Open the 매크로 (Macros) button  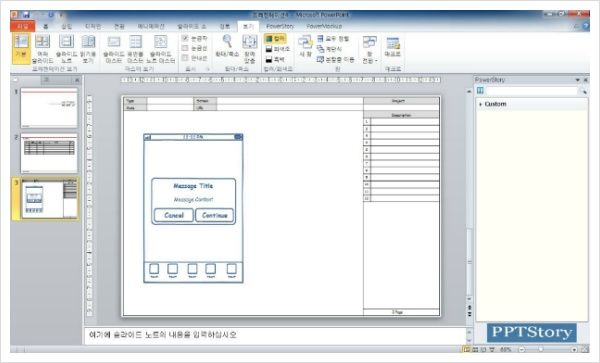tap(393, 47)
